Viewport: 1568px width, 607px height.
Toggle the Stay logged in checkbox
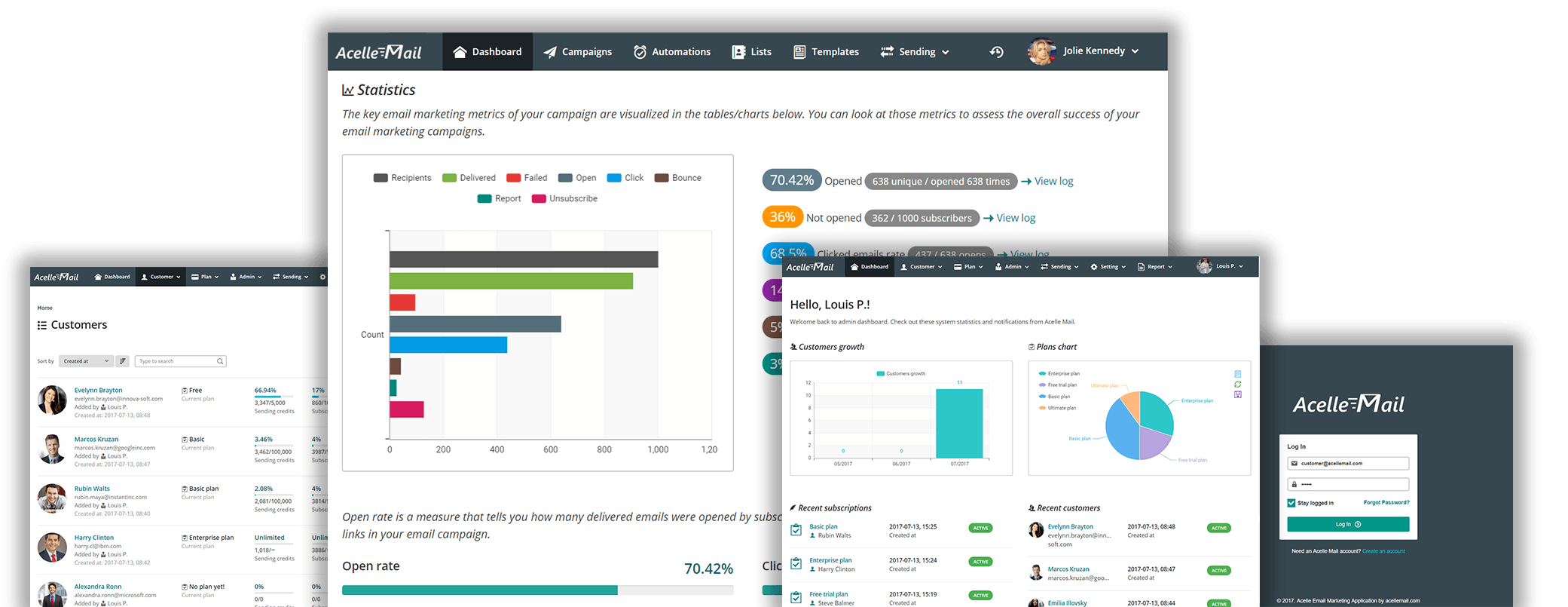tap(1291, 503)
